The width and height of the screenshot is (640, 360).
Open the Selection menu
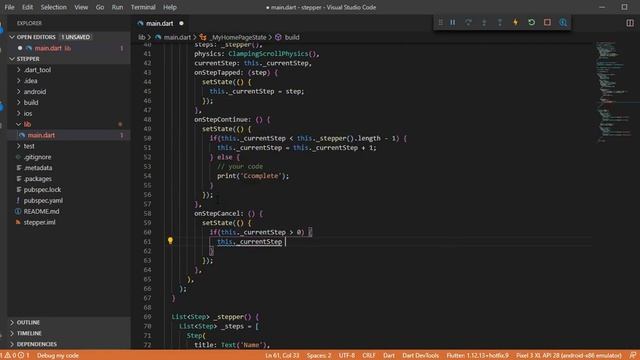click(53, 7)
